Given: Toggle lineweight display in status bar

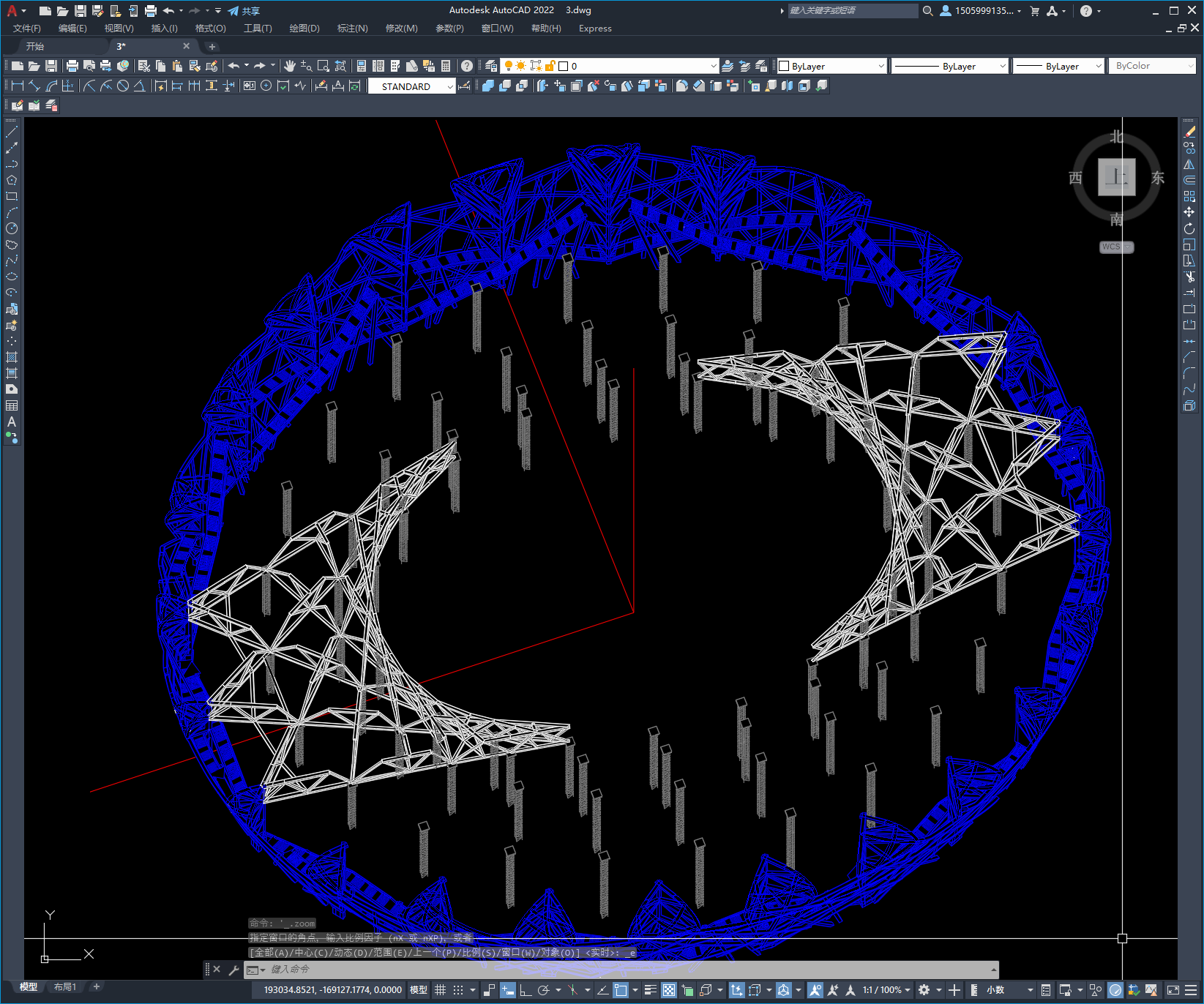Looking at the screenshot, I should [x=650, y=990].
